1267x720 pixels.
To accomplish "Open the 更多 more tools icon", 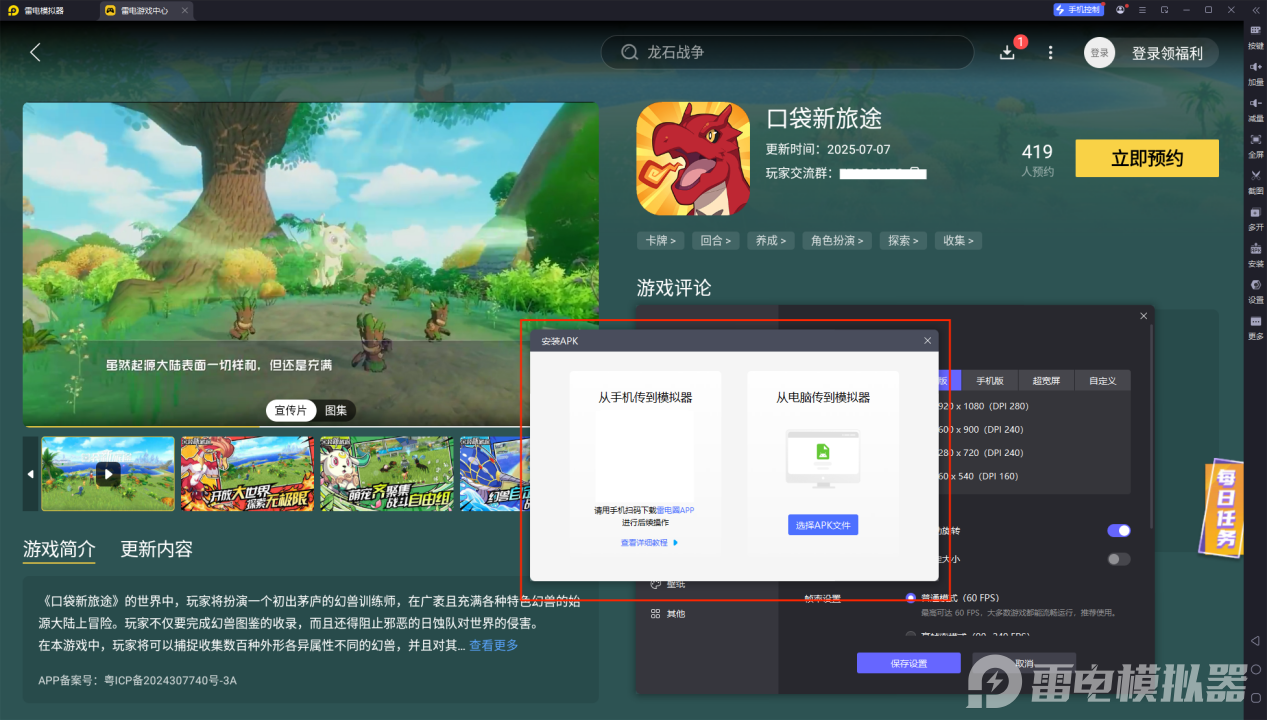I will click(1256, 321).
